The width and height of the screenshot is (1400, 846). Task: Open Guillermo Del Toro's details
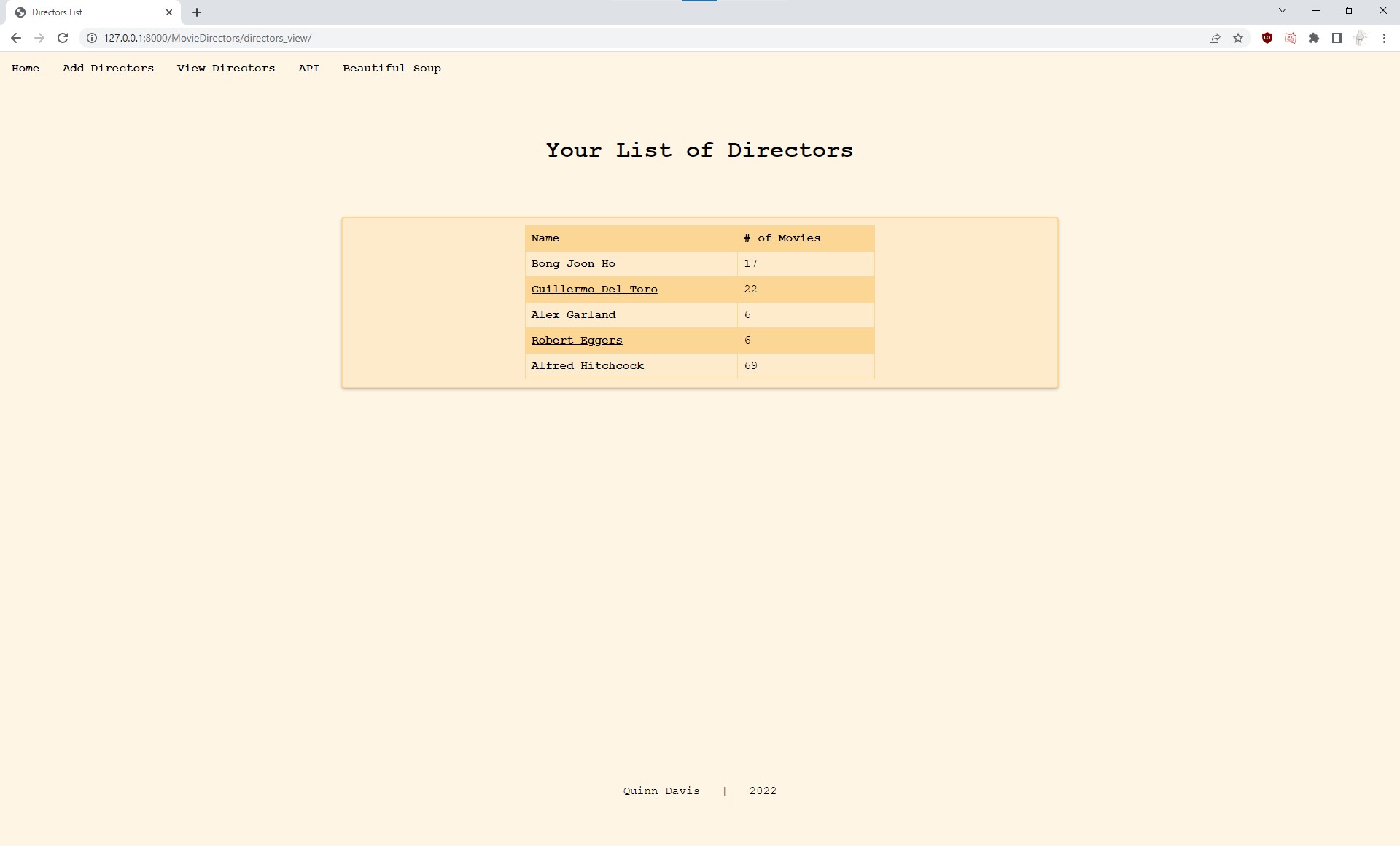[594, 290]
